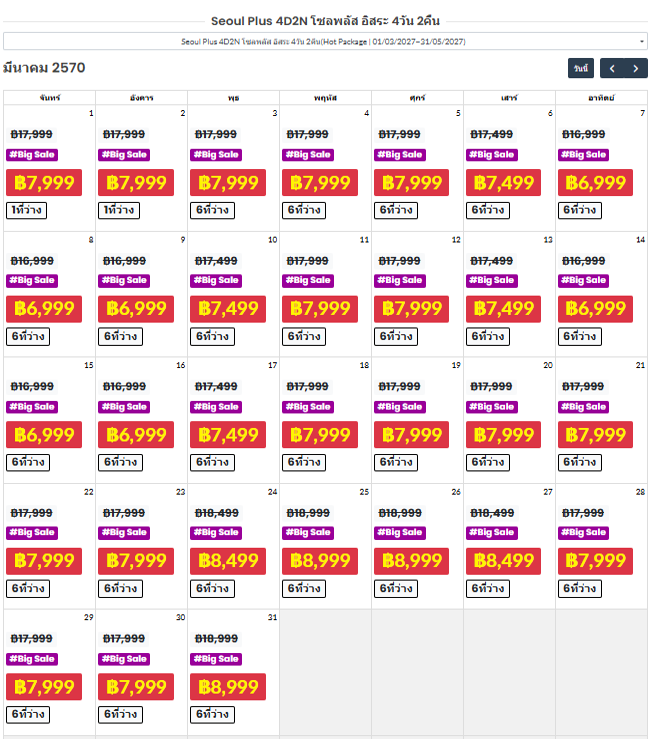650x739 pixels.
Task: Select ฿8,999 price on March 25
Action: pyautogui.click(x=320, y=561)
